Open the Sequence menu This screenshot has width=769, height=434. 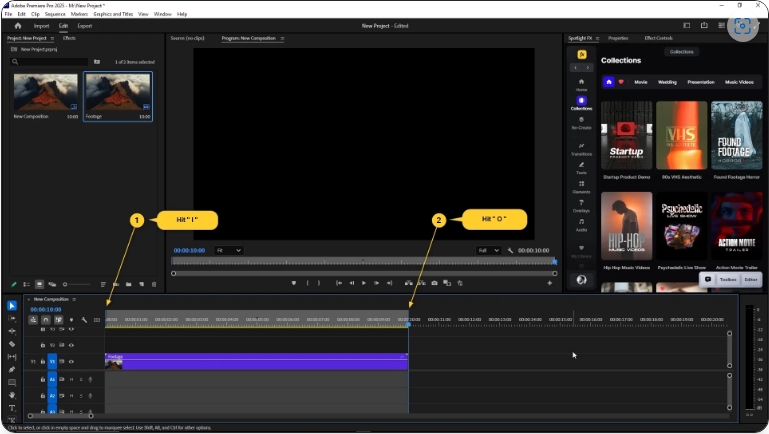[55, 14]
